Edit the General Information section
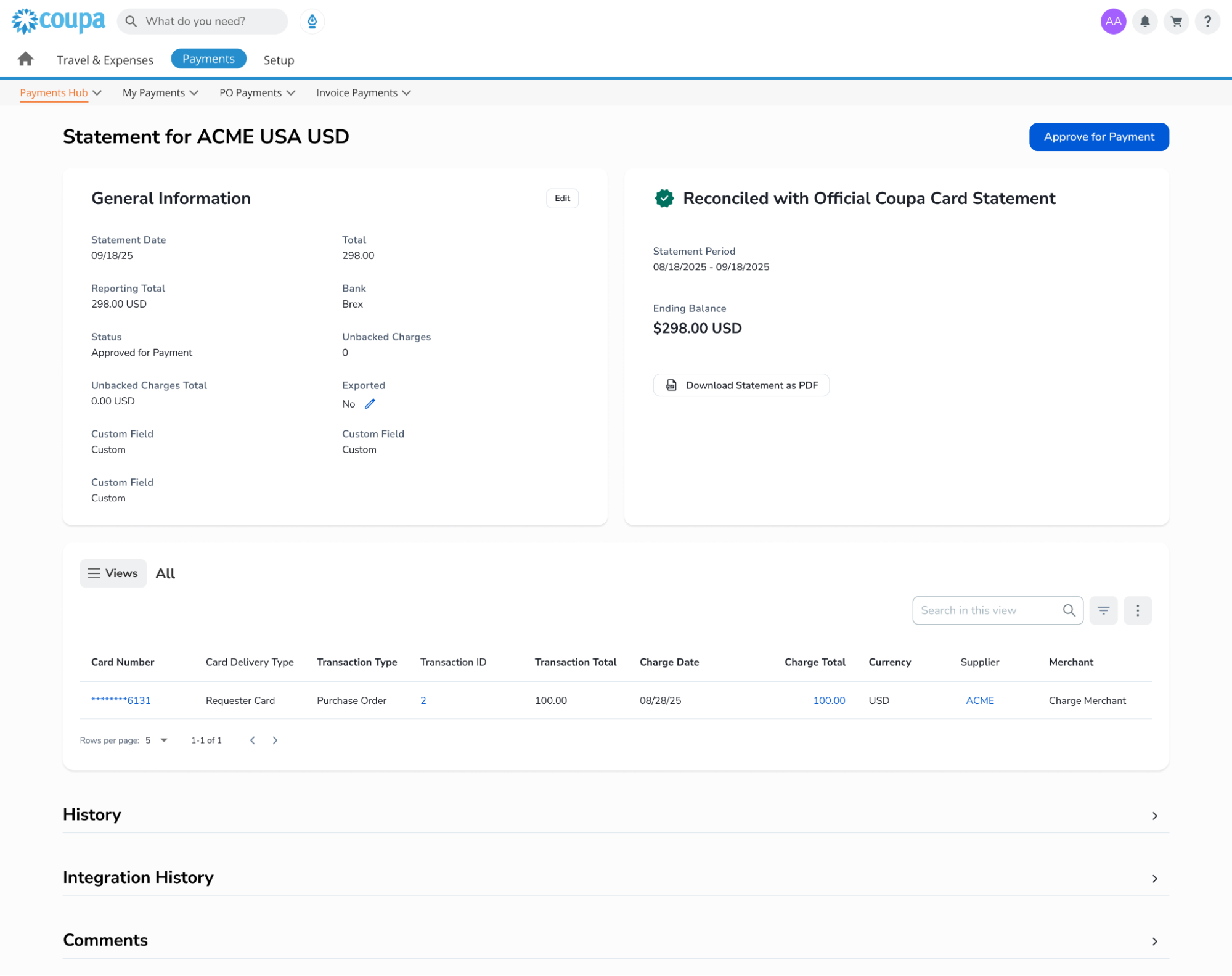The width and height of the screenshot is (1232, 976). coord(562,198)
